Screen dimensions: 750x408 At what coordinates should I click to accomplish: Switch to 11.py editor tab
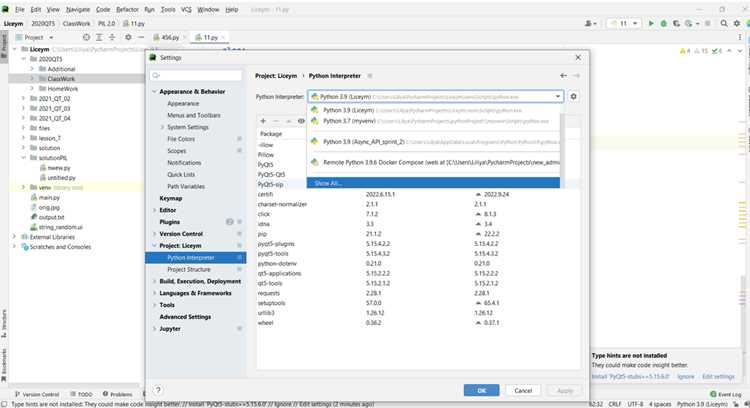point(210,37)
